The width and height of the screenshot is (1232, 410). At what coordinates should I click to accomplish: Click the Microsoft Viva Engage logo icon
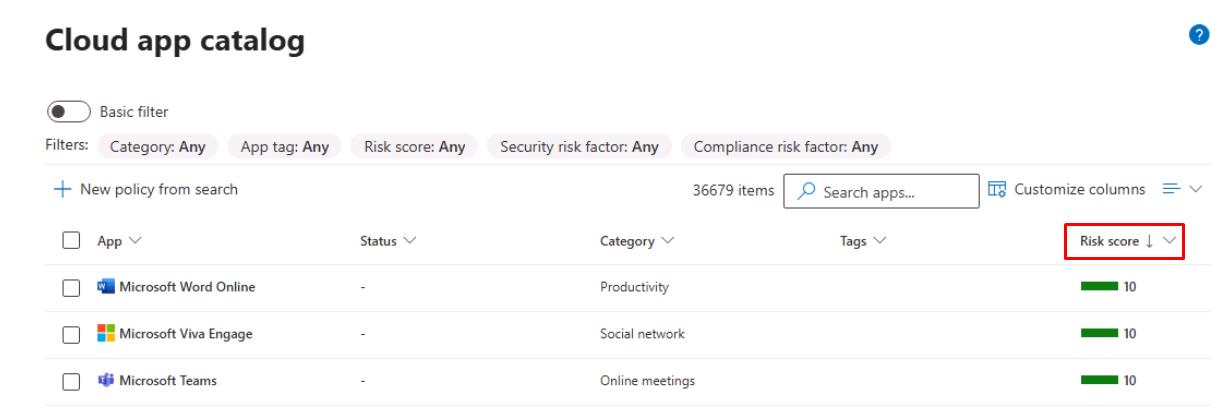click(x=105, y=334)
